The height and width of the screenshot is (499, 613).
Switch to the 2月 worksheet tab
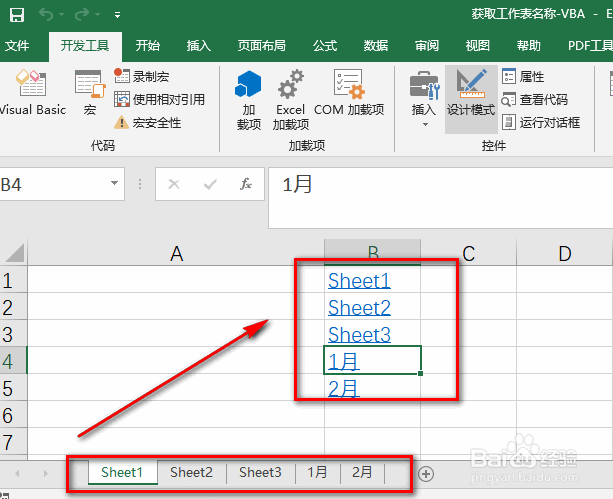tap(362, 472)
